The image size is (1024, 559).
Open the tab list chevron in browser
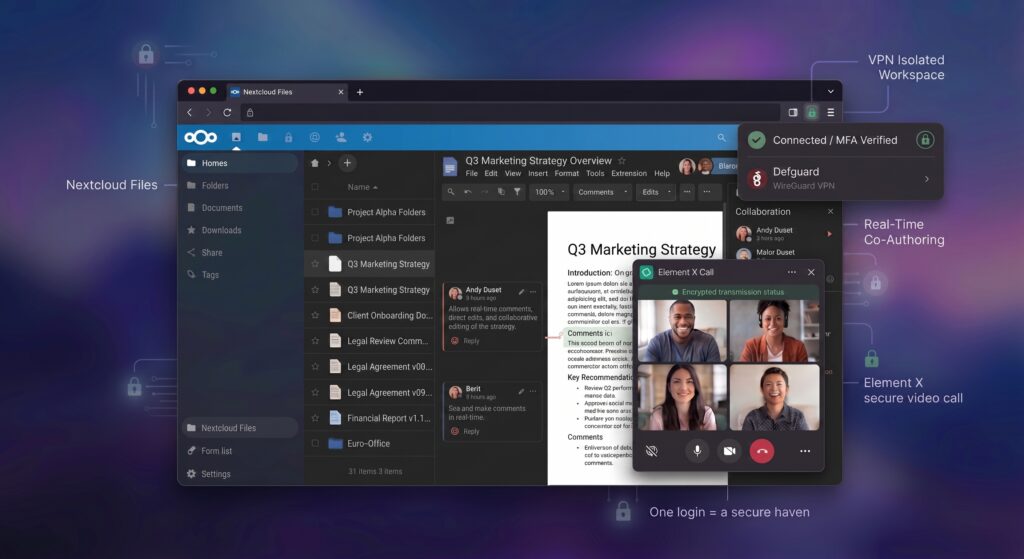pyautogui.click(x=830, y=92)
